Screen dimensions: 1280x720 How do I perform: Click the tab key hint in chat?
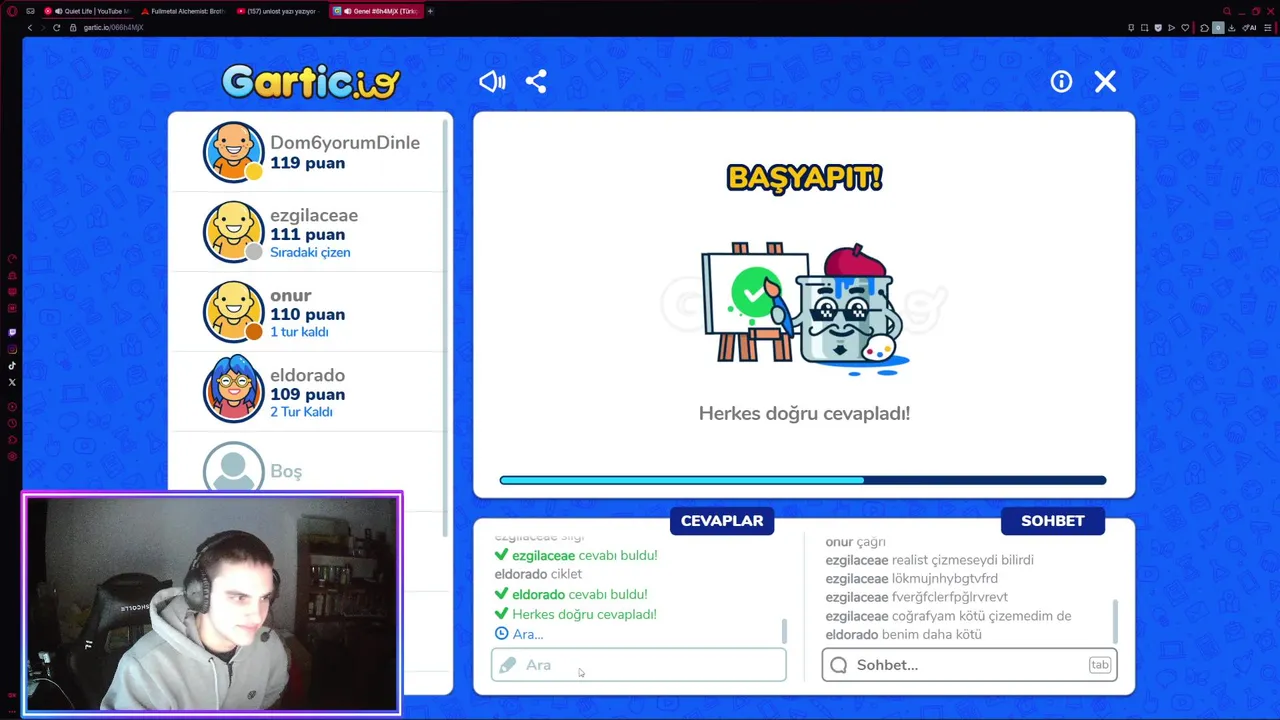1100,665
